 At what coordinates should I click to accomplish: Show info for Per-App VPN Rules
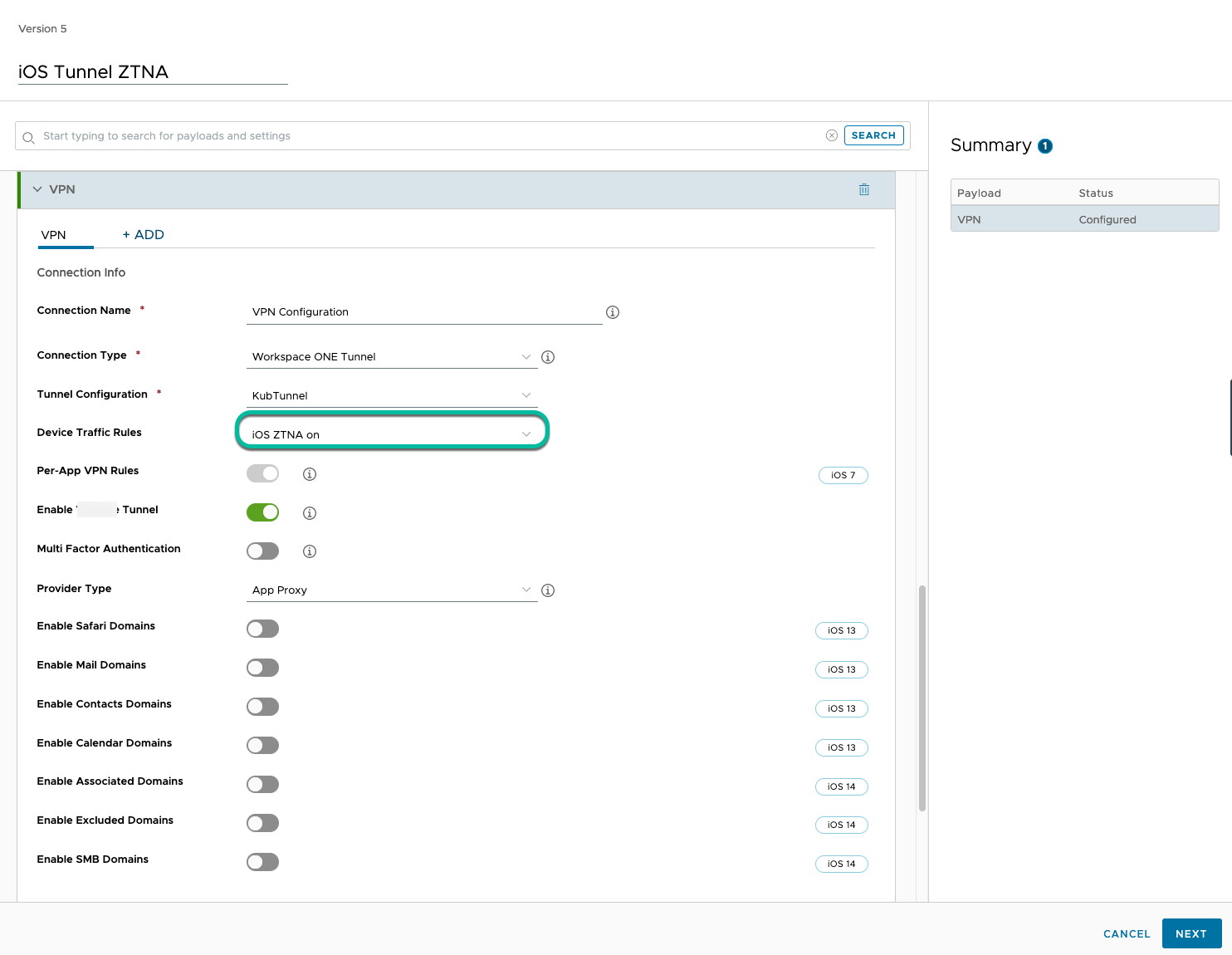[310, 474]
